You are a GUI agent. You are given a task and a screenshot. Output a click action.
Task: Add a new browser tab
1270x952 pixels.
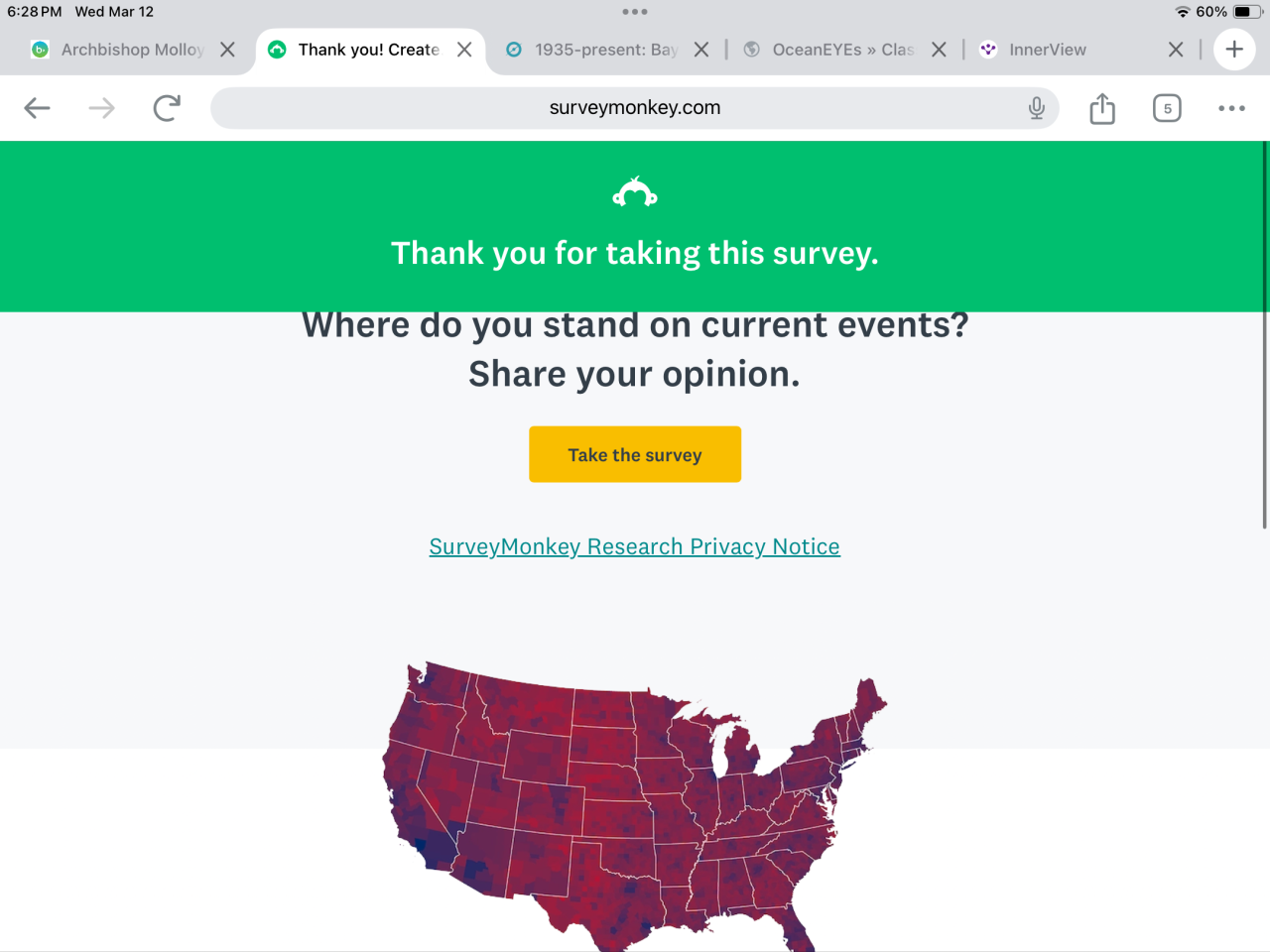pos(1234,50)
